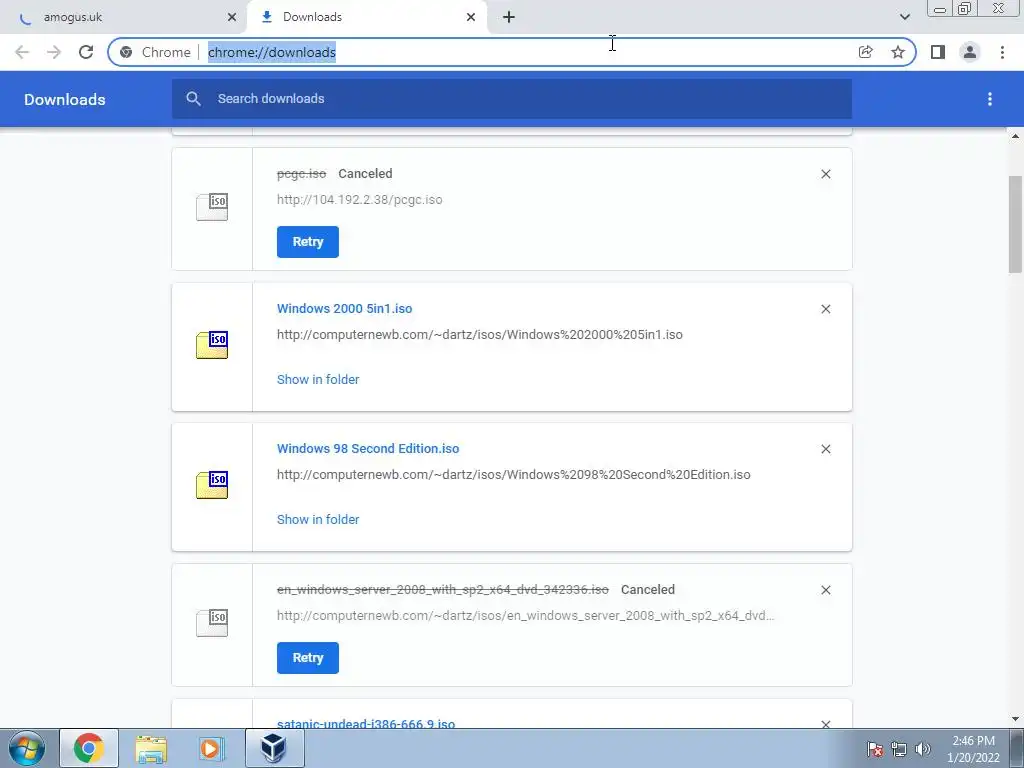Bookmark this page with the star icon
This screenshot has width=1024, height=768.
pos(898,52)
